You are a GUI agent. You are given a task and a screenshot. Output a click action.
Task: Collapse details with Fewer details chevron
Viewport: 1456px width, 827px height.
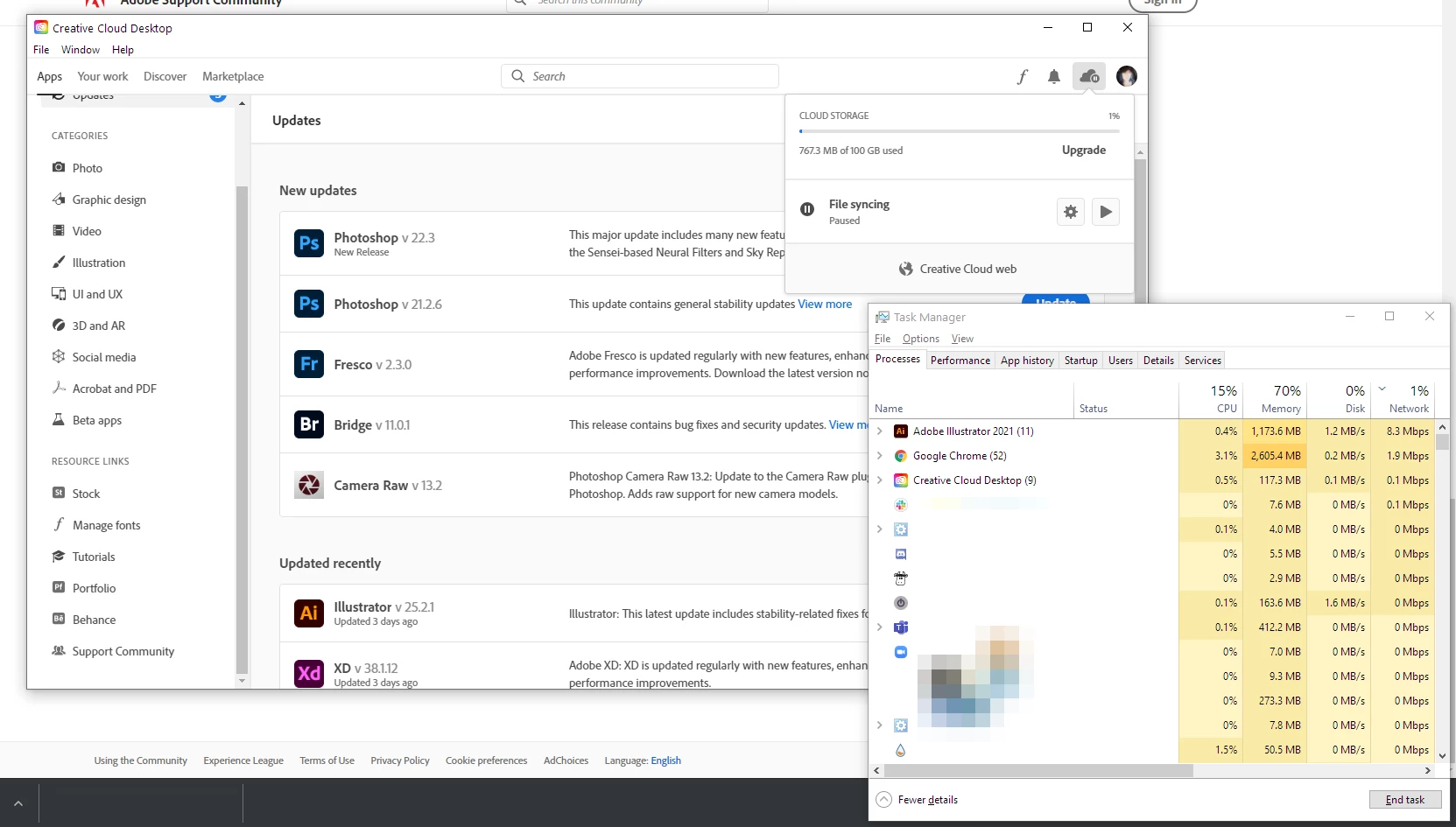[x=884, y=800]
